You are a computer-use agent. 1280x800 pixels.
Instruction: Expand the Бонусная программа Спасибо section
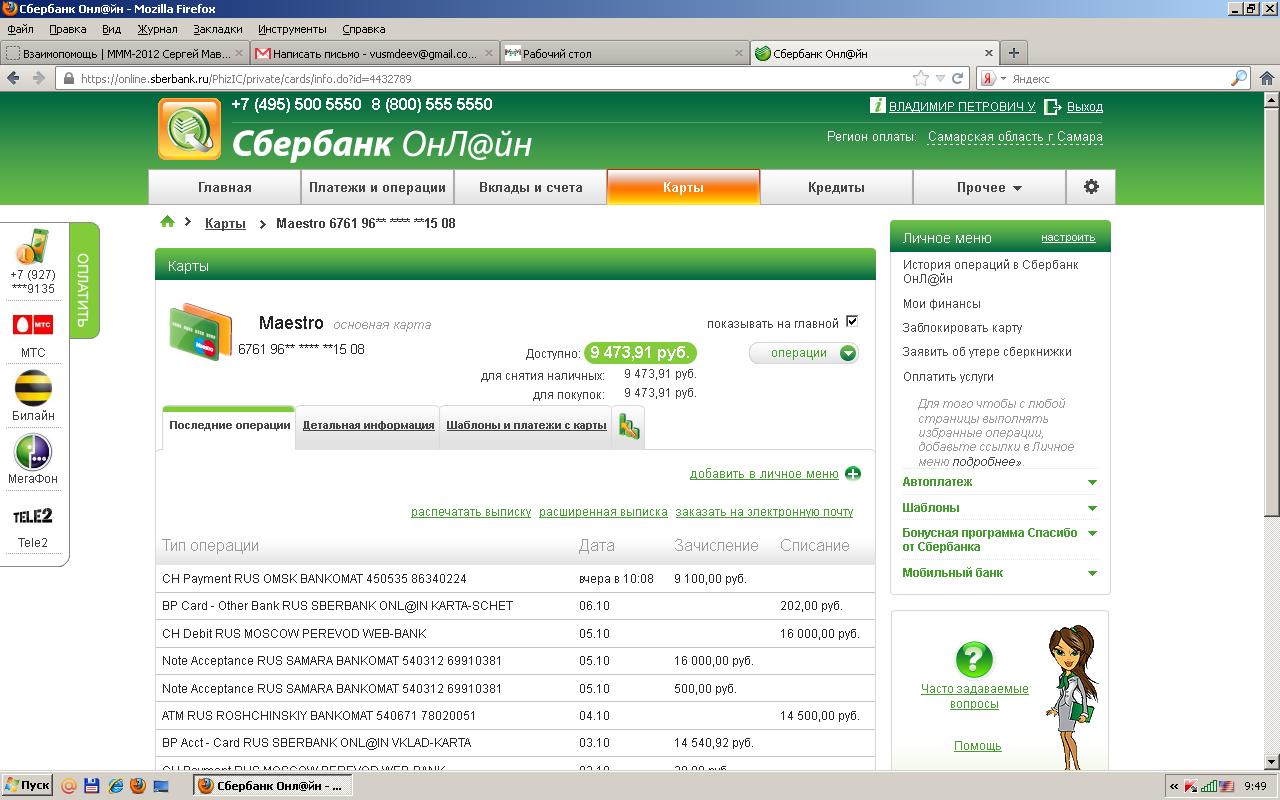(1000, 540)
